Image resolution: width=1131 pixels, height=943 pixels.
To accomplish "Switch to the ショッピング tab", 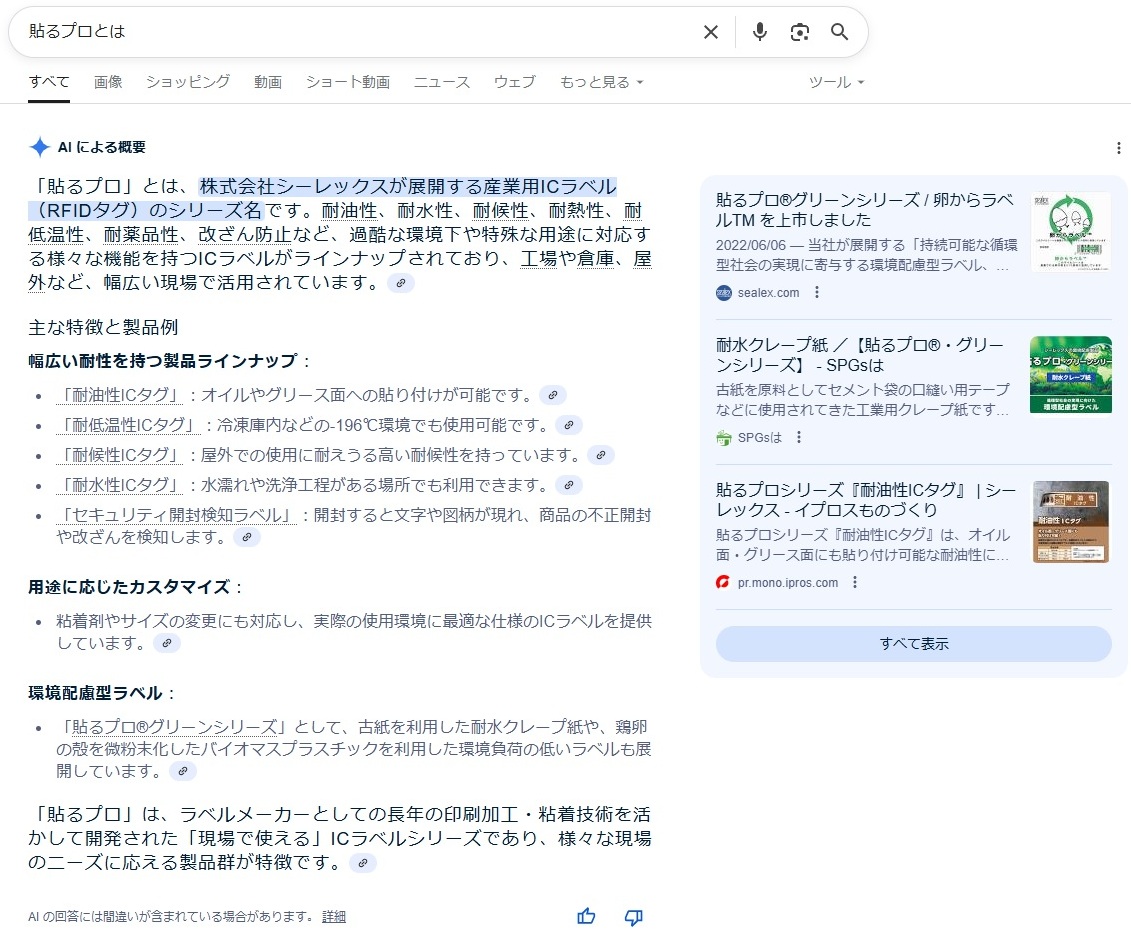I will [x=188, y=82].
